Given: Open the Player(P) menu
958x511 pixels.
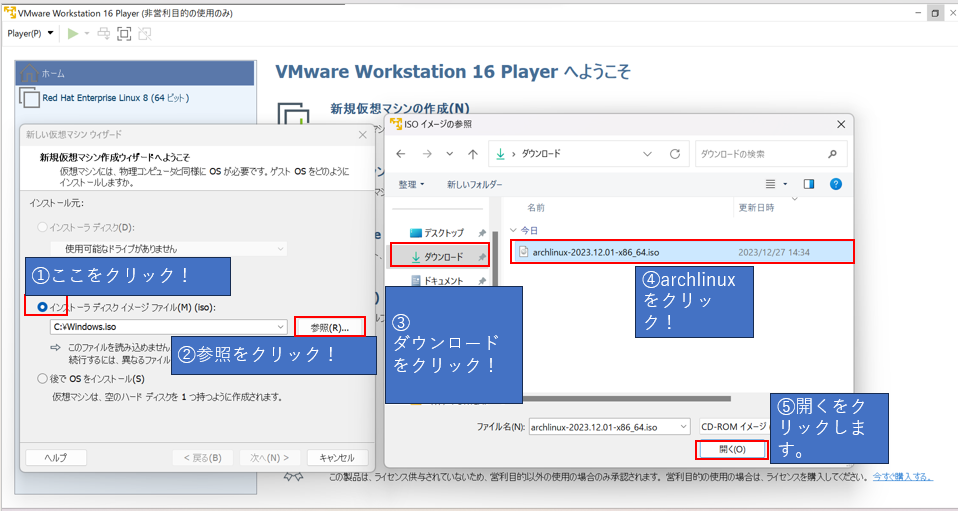Looking at the screenshot, I should pos(30,34).
